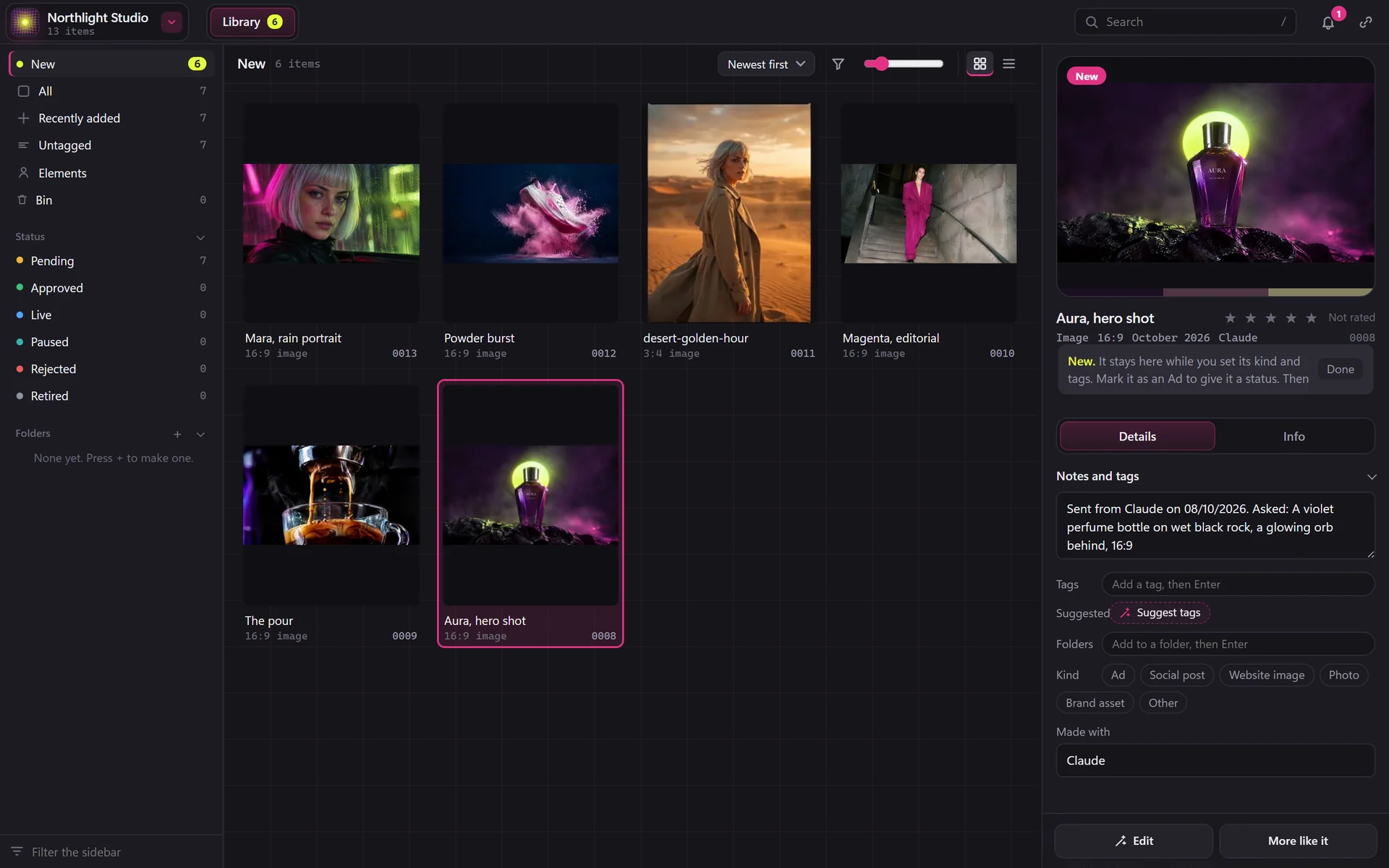This screenshot has height=868, width=1389.
Task: Rate Aura hero shot five stars
Action: coord(1311,318)
